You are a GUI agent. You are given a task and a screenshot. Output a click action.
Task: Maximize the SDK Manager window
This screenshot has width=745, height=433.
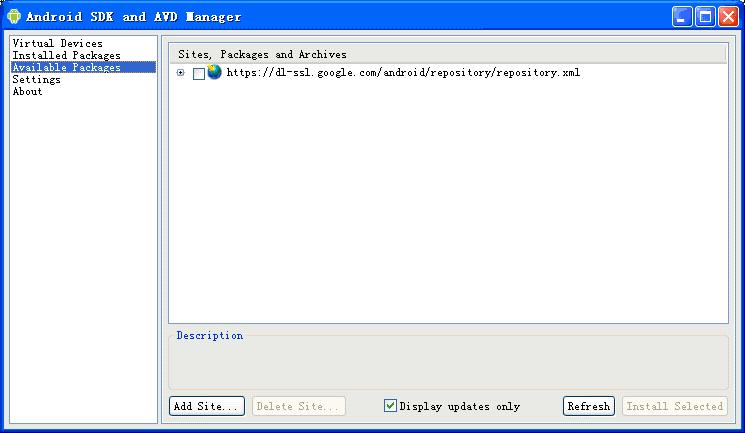pyautogui.click(x=705, y=17)
